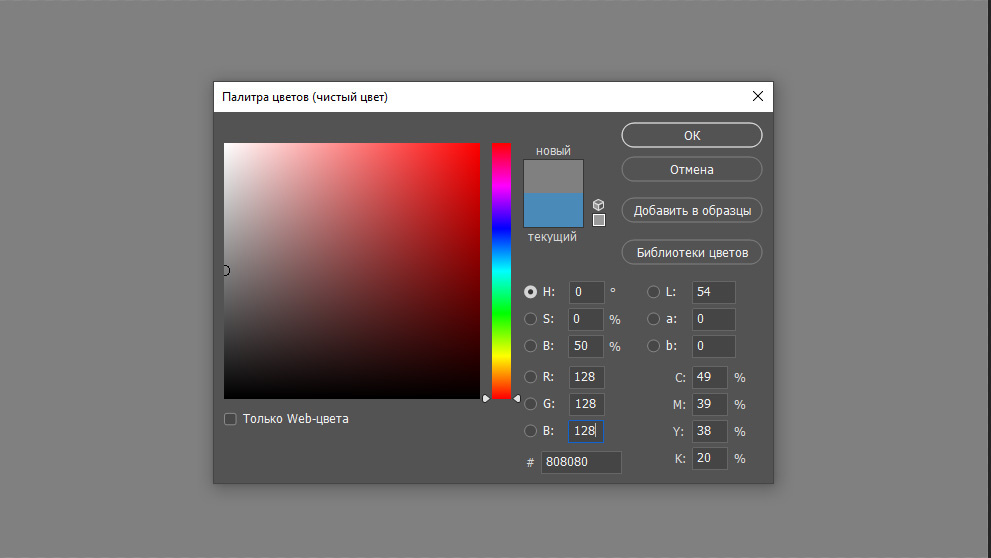
Task: Click the K black field showing 20
Action: [x=710, y=458]
